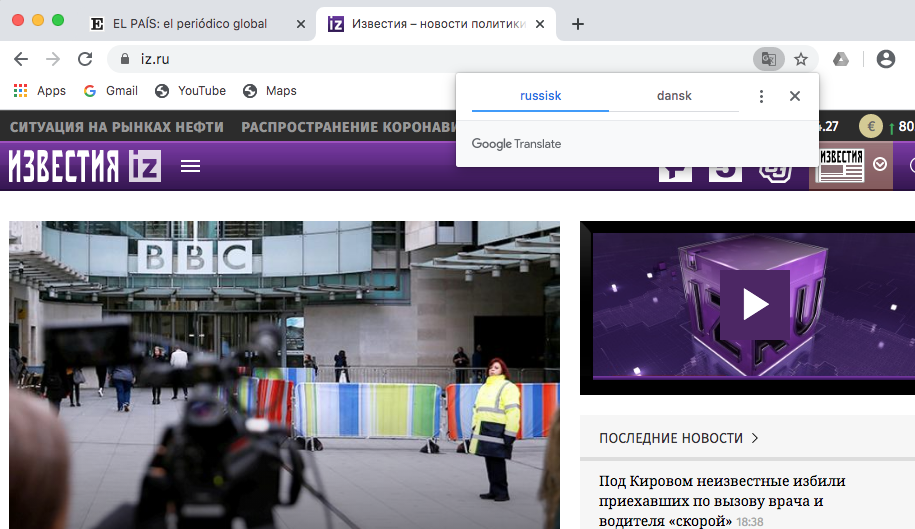Screen dimensions: 915x529
Task: Click the newspaper Известия edition icon
Action: [841, 166]
